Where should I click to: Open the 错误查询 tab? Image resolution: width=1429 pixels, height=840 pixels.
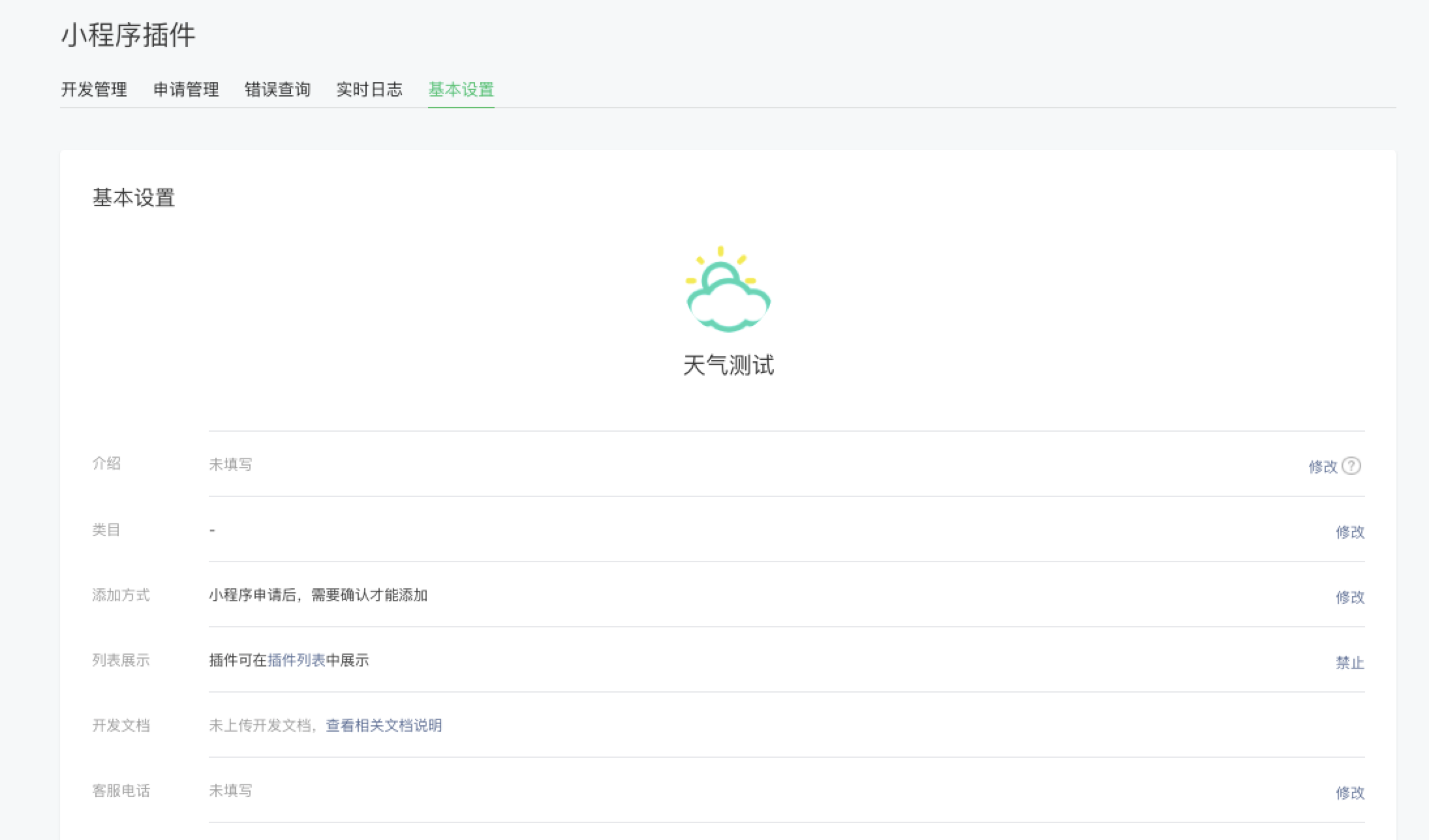coord(276,89)
